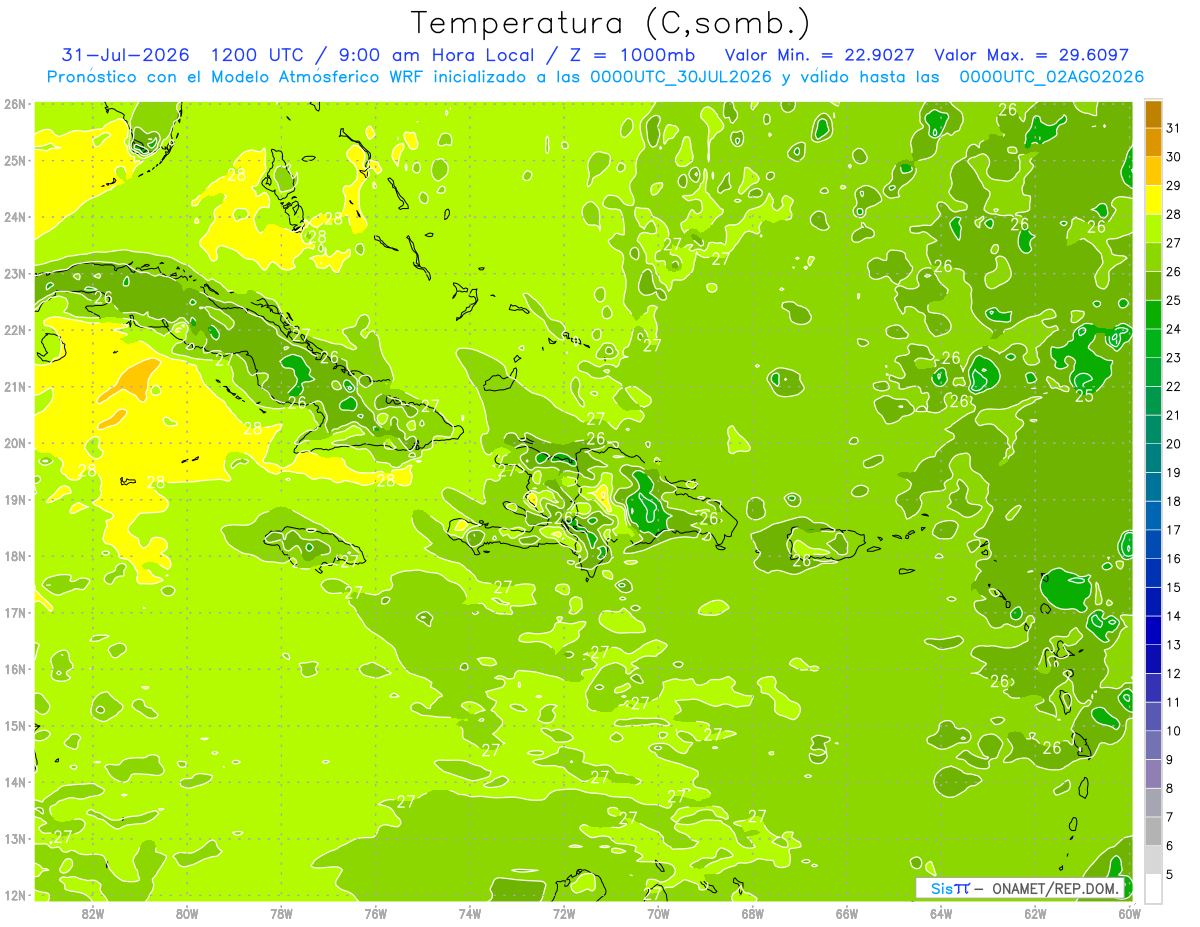
Task: Click the 70W longitude label
Action: coord(658,913)
